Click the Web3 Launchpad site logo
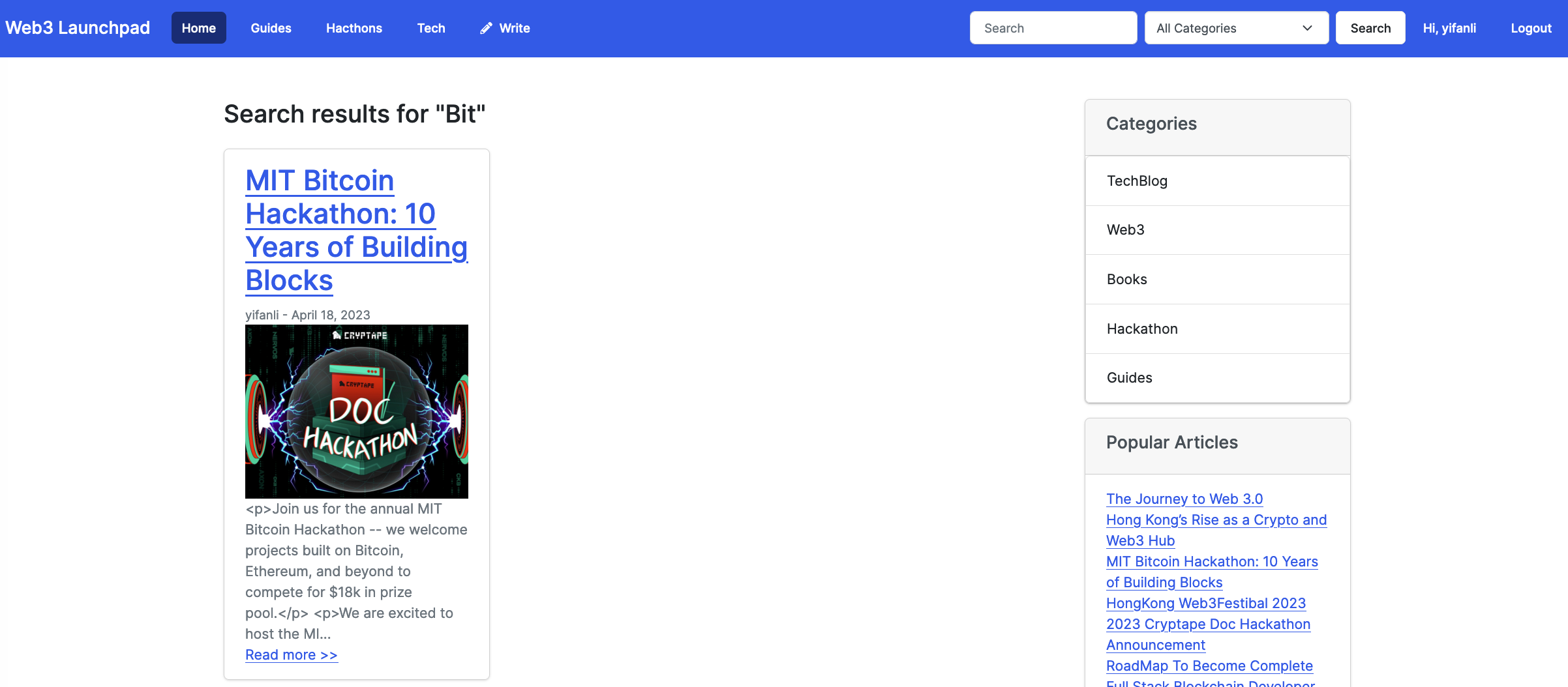 [x=78, y=27]
